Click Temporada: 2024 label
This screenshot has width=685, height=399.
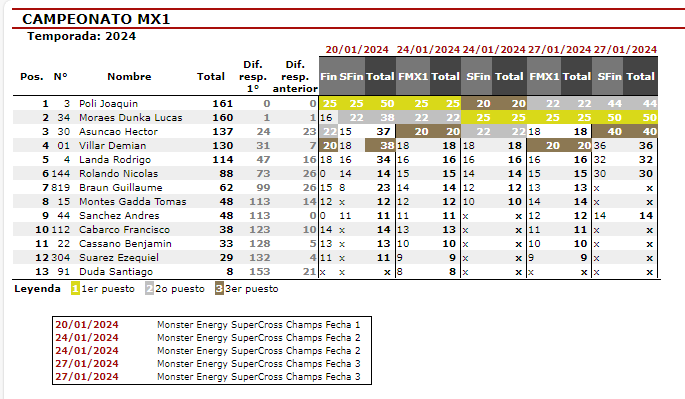point(82,36)
